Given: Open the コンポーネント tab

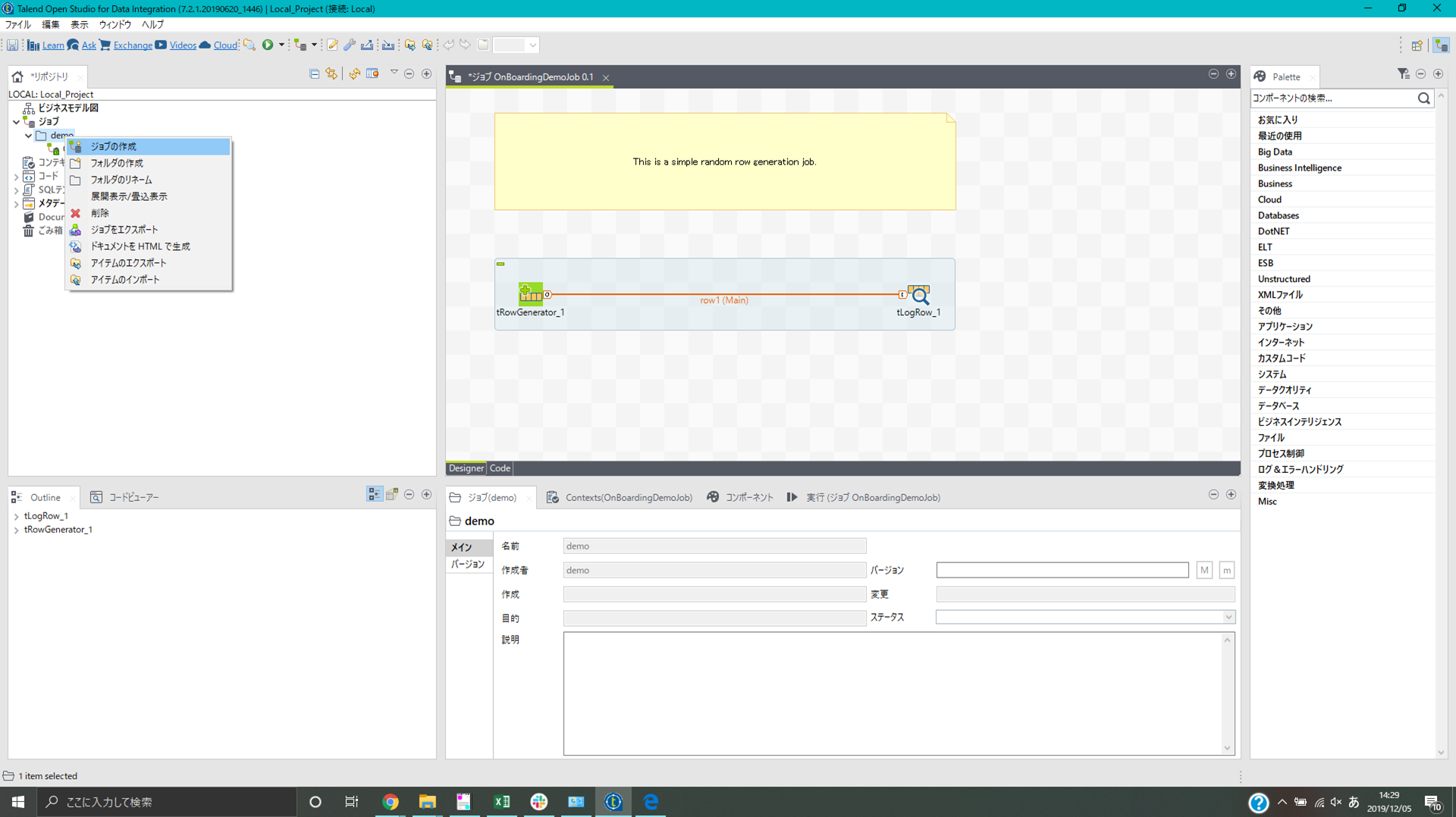Looking at the screenshot, I should coord(740,497).
